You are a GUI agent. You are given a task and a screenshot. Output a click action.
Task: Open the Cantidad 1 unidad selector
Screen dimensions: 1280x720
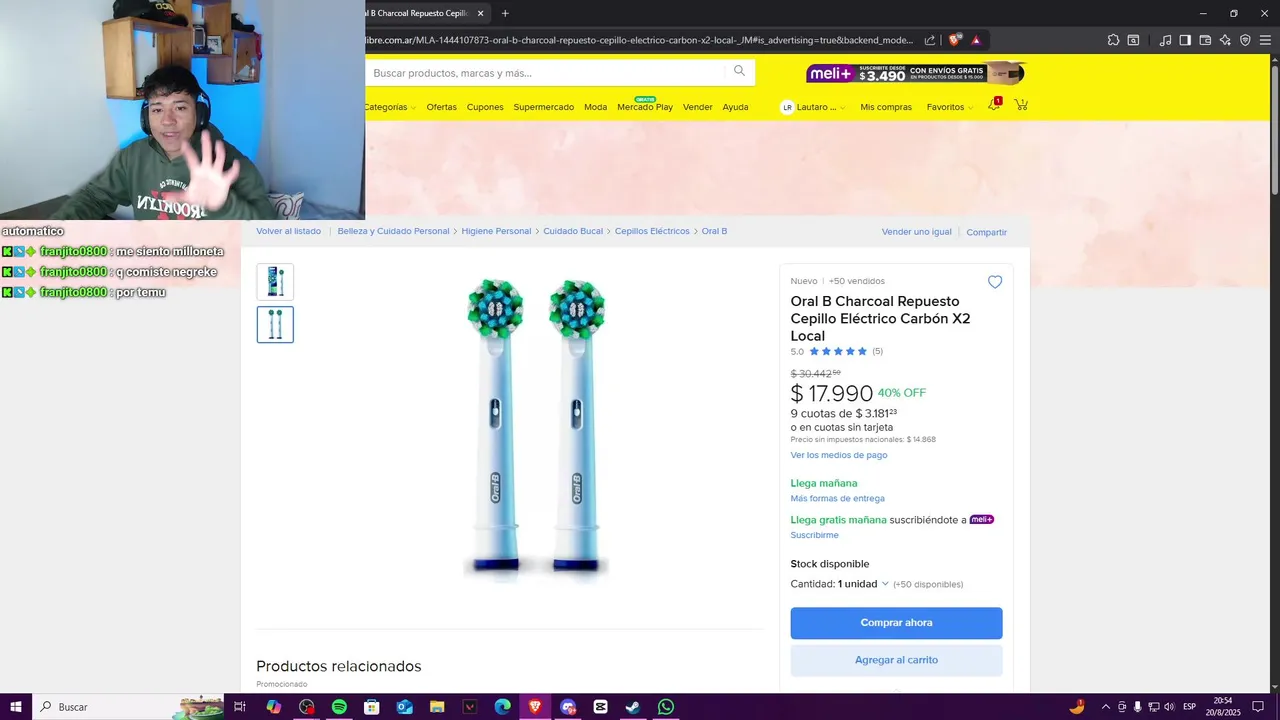coord(863,584)
